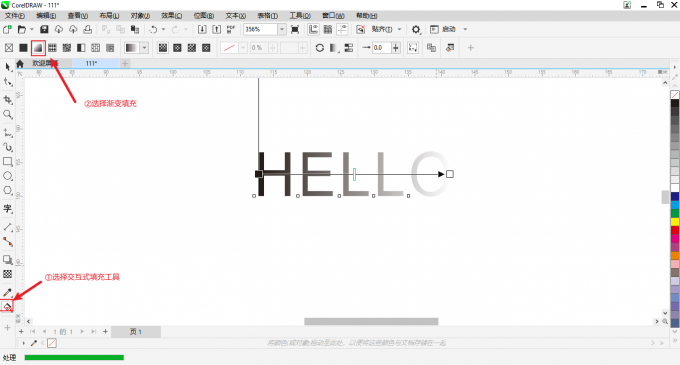Select the Rectangle tool
This screenshot has height=365, width=680.
[8, 162]
